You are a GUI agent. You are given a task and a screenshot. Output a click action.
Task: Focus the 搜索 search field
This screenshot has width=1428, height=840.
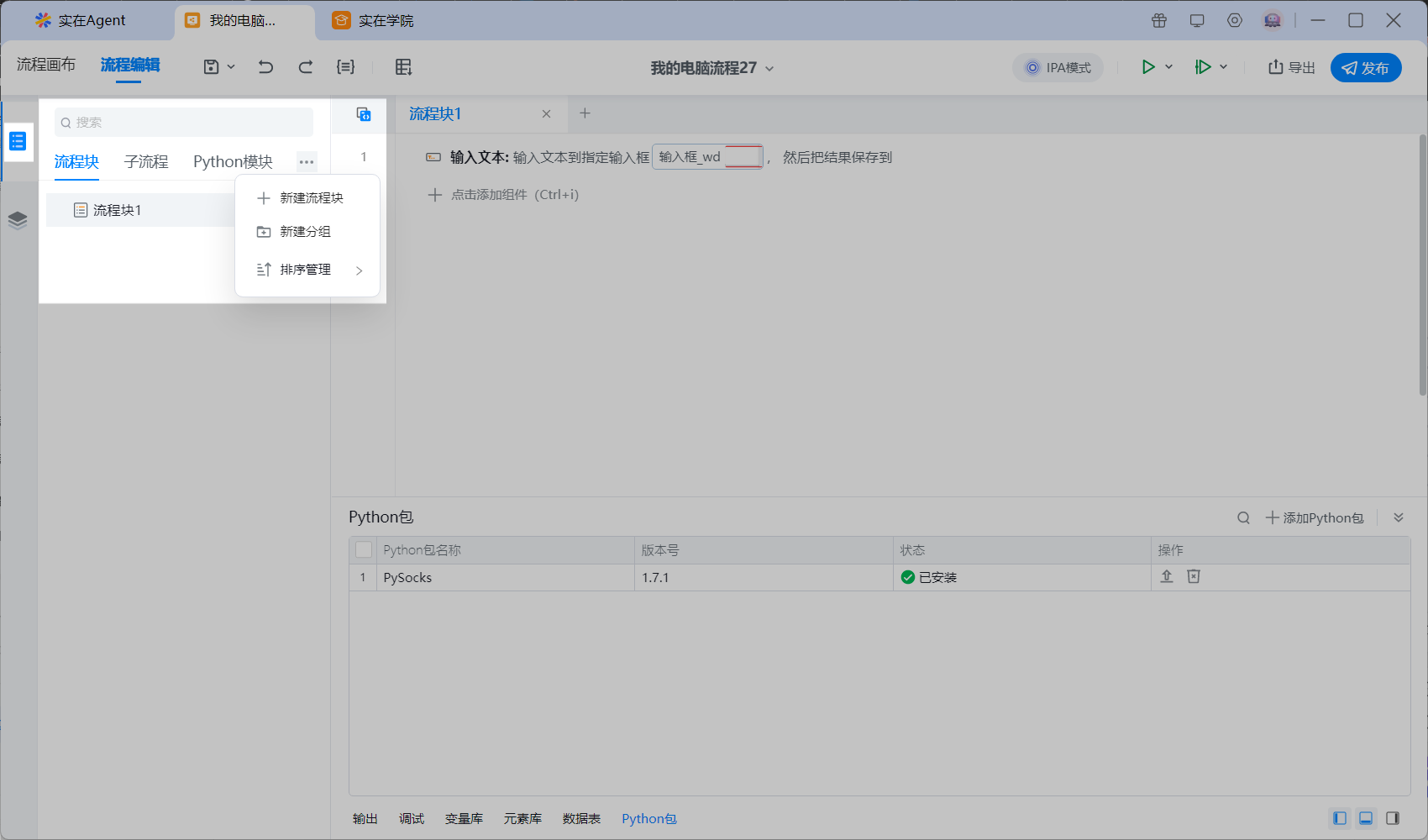[x=184, y=123]
